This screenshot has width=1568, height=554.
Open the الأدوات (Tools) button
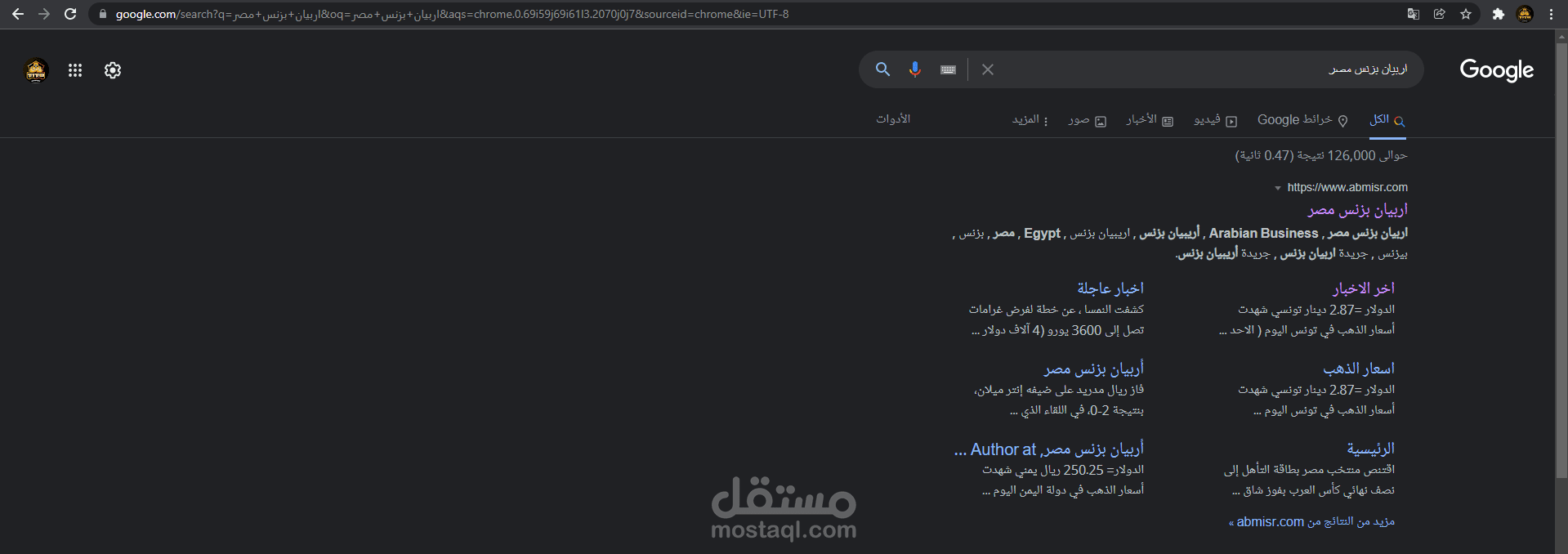coord(893,119)
